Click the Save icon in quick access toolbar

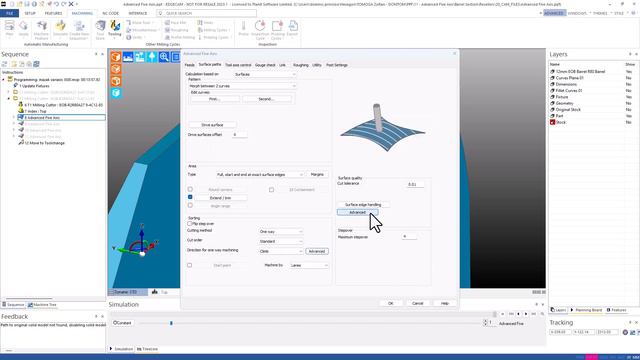(x=27, y=4)
